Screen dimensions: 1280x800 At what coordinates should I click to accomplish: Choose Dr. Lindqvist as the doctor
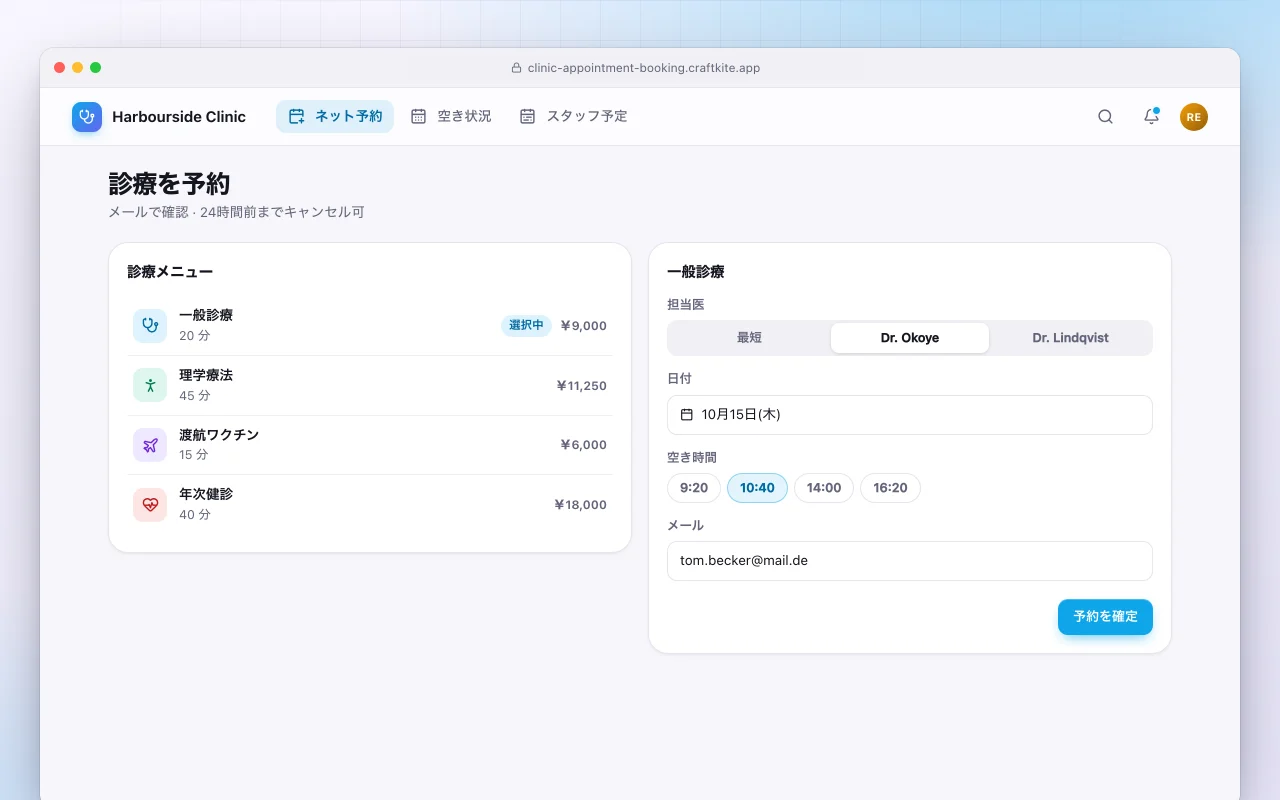pos(1070,338)
